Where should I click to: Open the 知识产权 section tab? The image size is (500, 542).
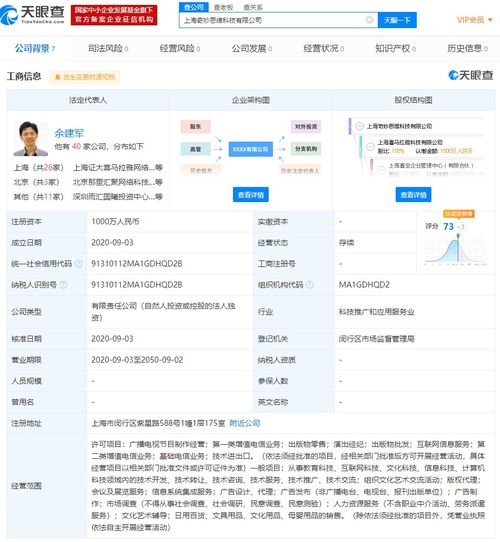[396, 48]
